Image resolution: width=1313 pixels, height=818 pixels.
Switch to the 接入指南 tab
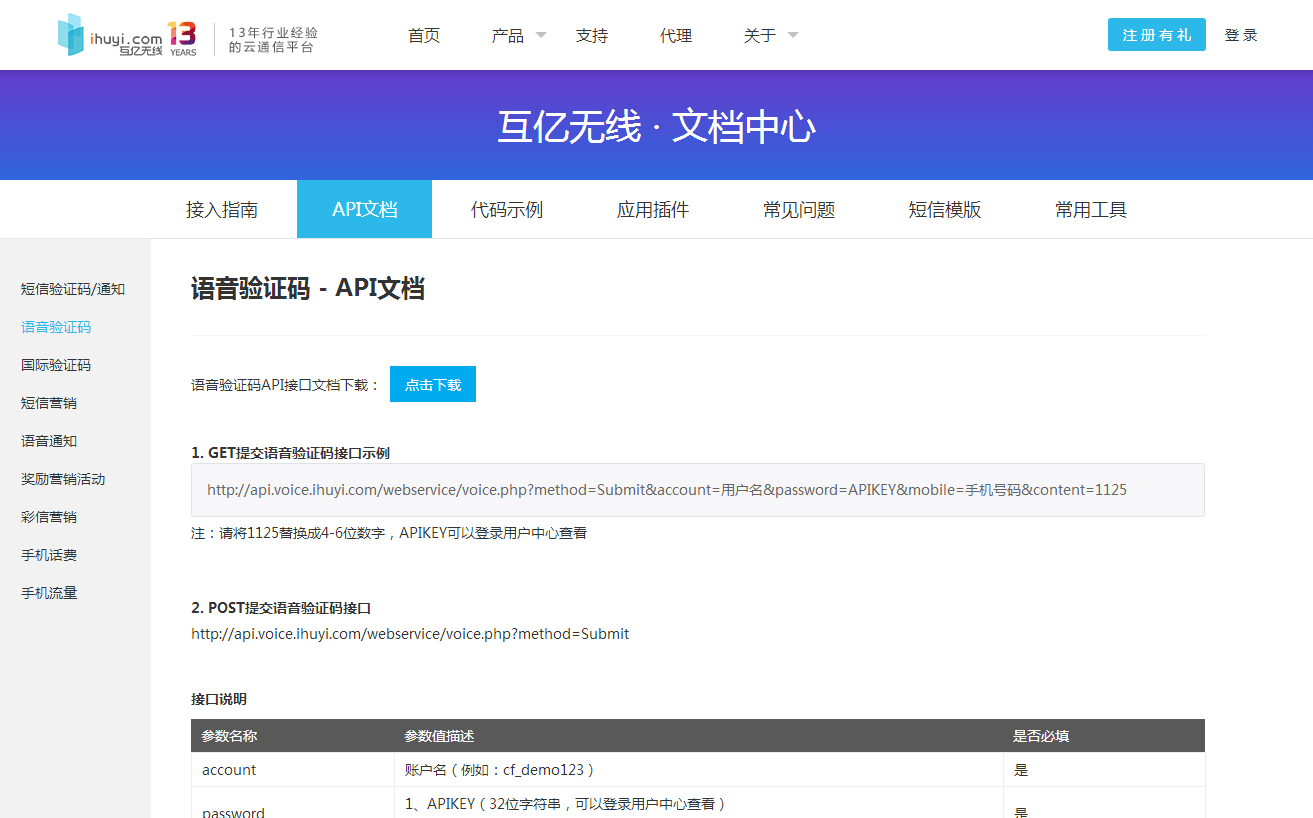click(222, 209)
